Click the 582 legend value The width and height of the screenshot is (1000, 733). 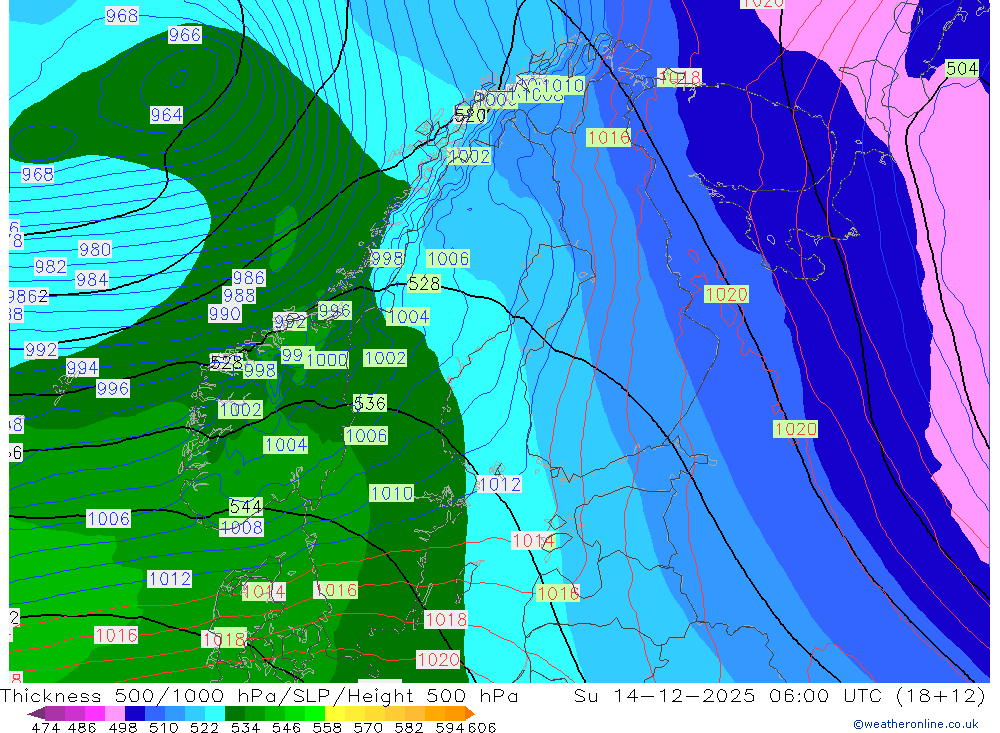(x=409, y=728)
